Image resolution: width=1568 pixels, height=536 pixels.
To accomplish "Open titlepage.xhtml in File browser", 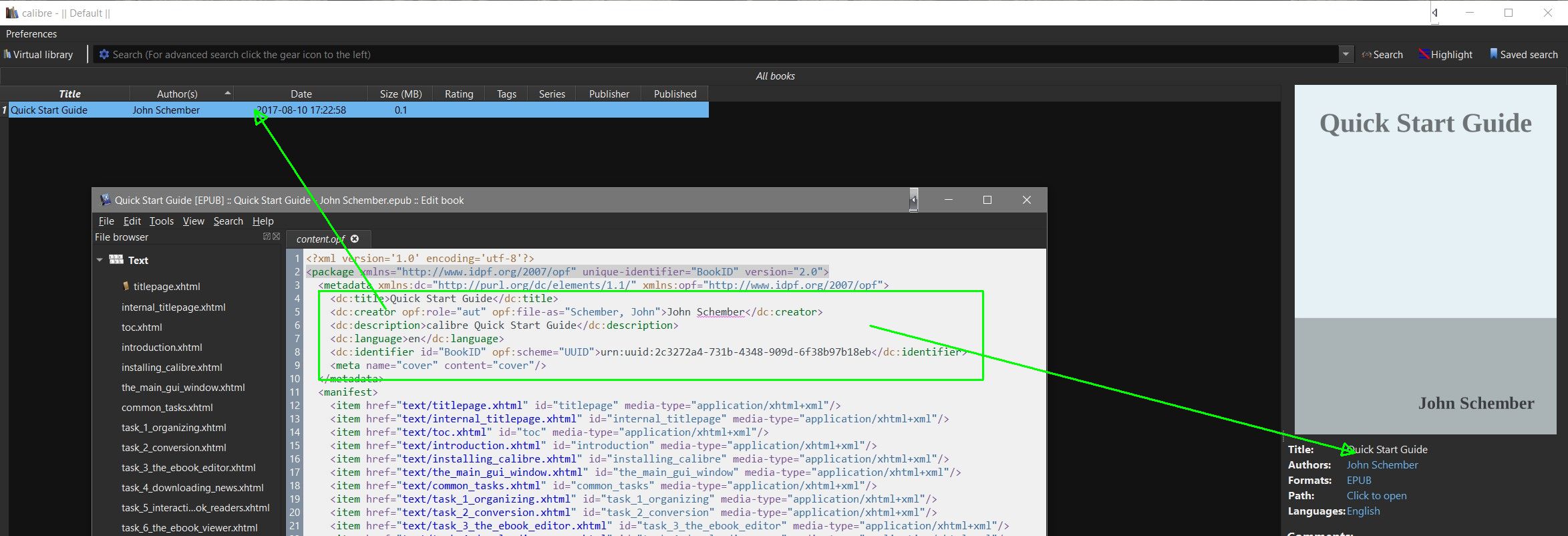I will click(166, 287).
